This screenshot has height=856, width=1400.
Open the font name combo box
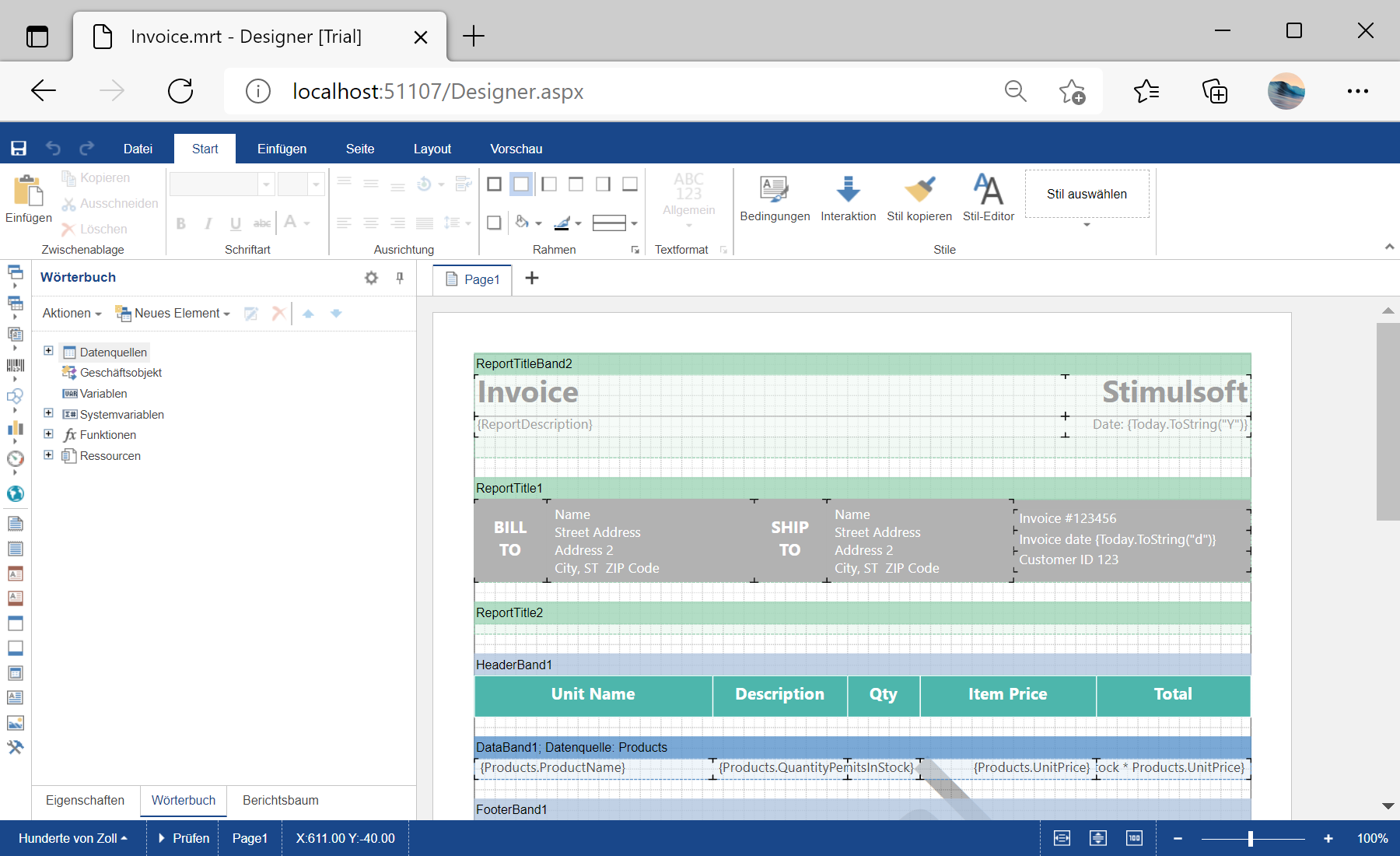click(x=222, y=184)
